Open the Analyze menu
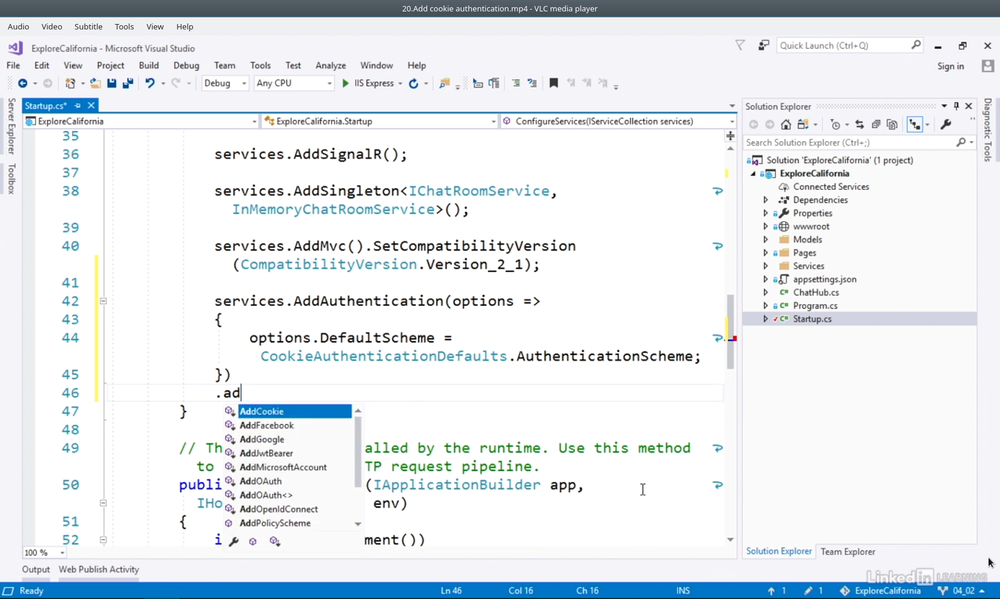Viewport: 1000px width, 599px height. (x=330, y=66)
